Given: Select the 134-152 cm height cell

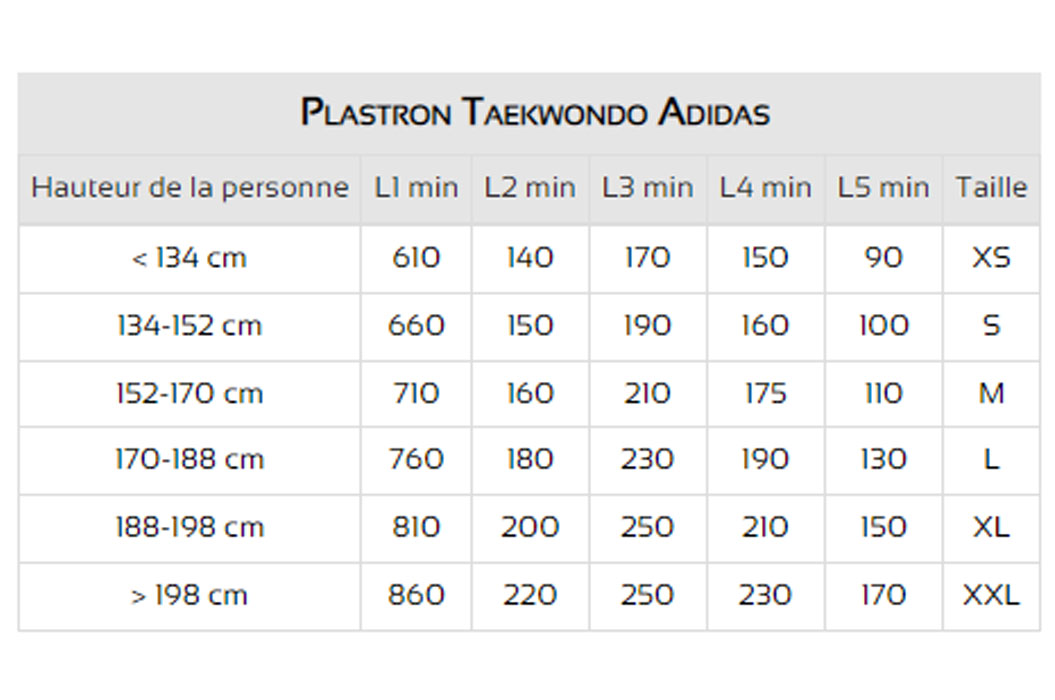Looking at the screenshot, I should (189, 326).
